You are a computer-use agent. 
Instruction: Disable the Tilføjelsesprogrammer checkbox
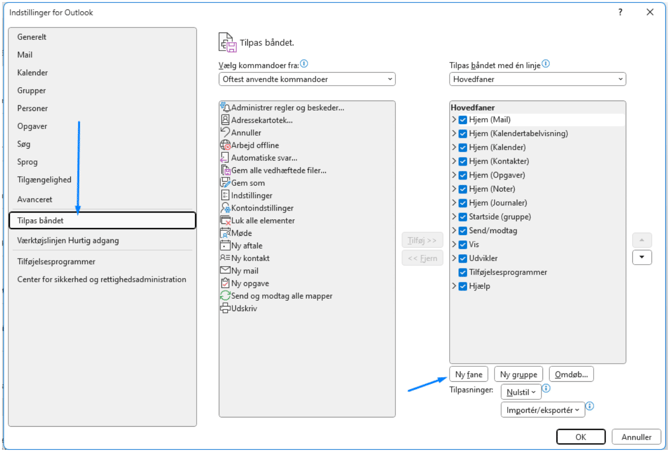pyautogui.click(x=462, y=272)
